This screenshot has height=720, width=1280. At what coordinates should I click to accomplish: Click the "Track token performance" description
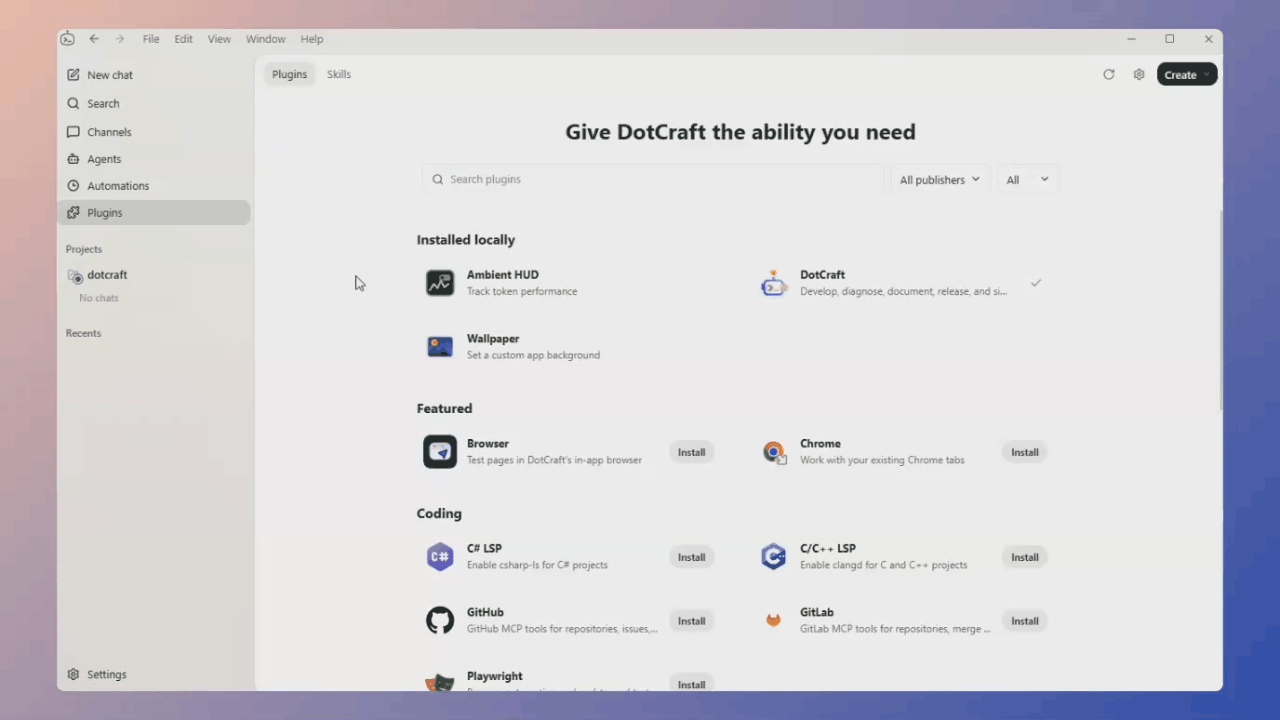[522, 292]
